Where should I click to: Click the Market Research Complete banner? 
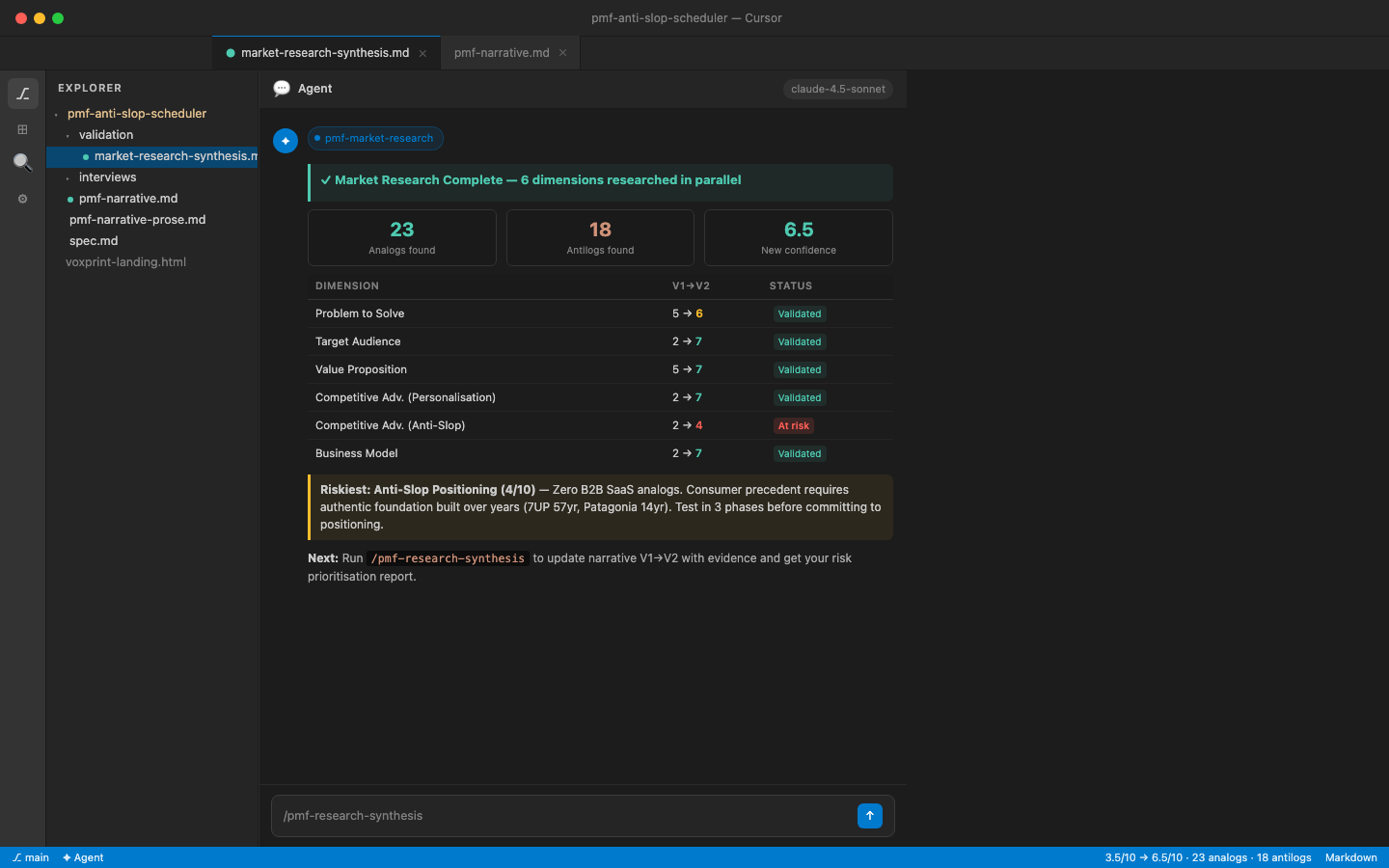(x=600, y=182)
